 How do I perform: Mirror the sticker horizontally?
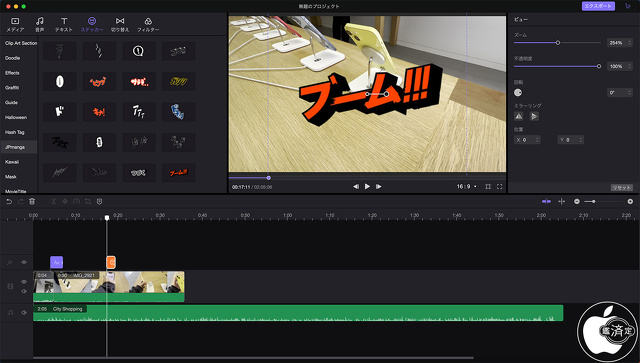[x=519, y=116]
